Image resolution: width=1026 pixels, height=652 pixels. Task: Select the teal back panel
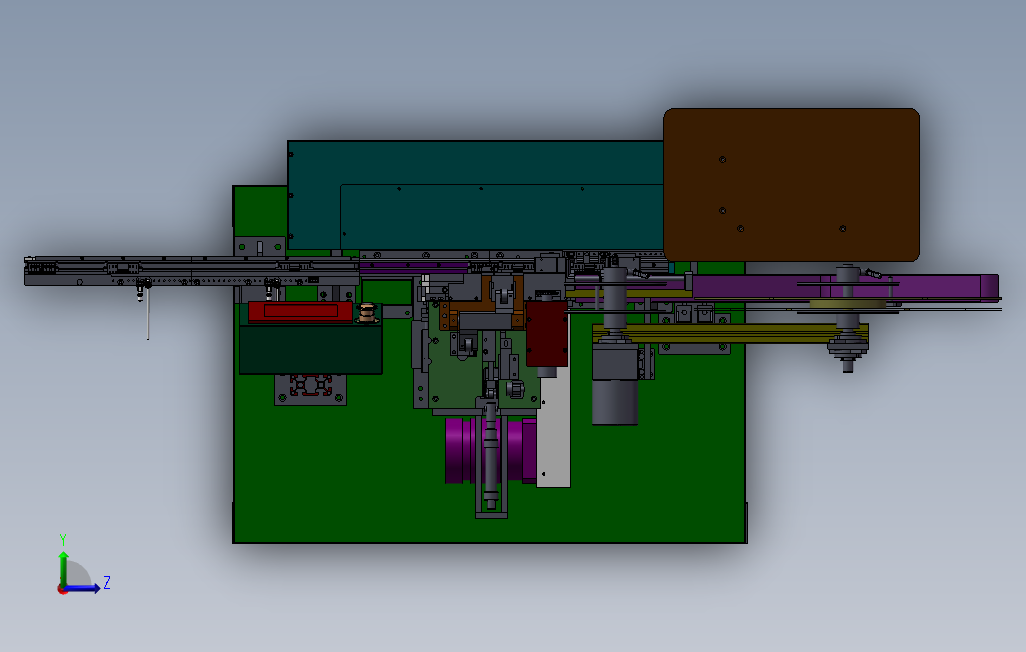pos(476,195)
